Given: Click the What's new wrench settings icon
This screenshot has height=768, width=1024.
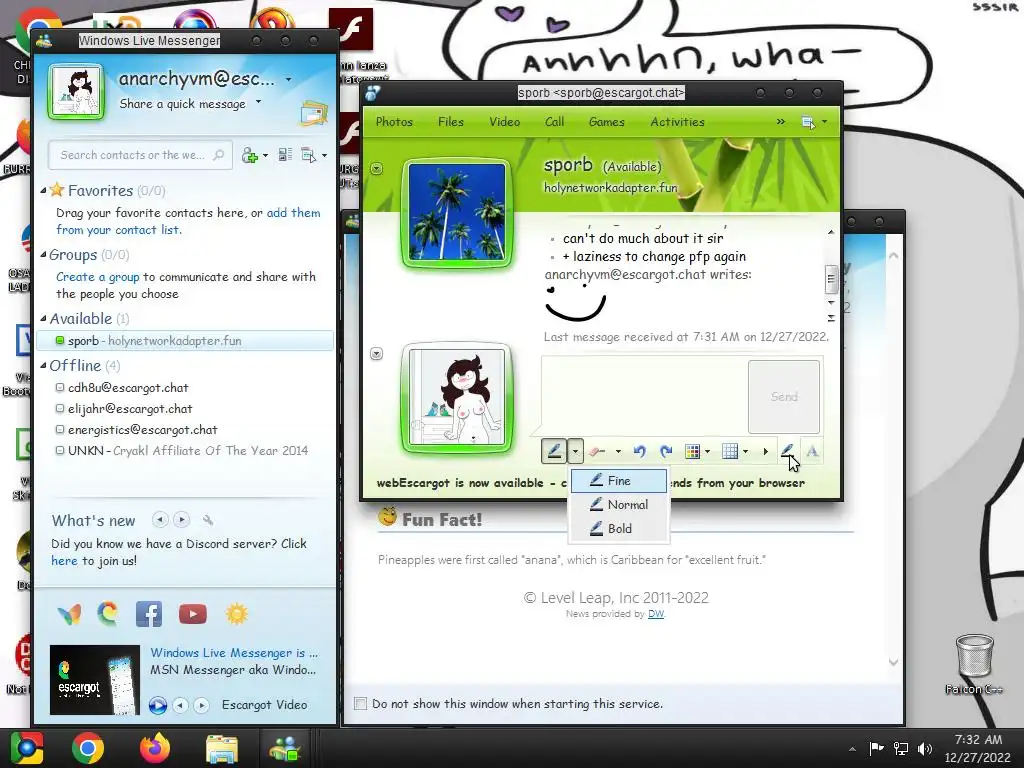Looking at the screenshot, I should 208,520.
